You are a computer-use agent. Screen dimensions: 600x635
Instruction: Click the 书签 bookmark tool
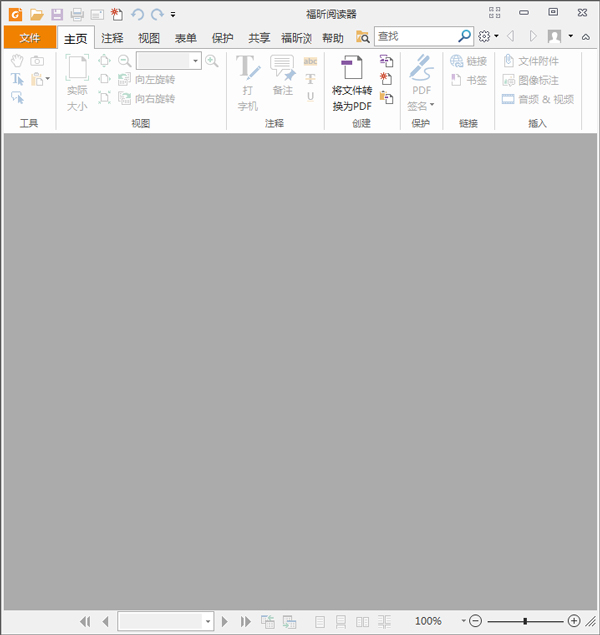468,80
